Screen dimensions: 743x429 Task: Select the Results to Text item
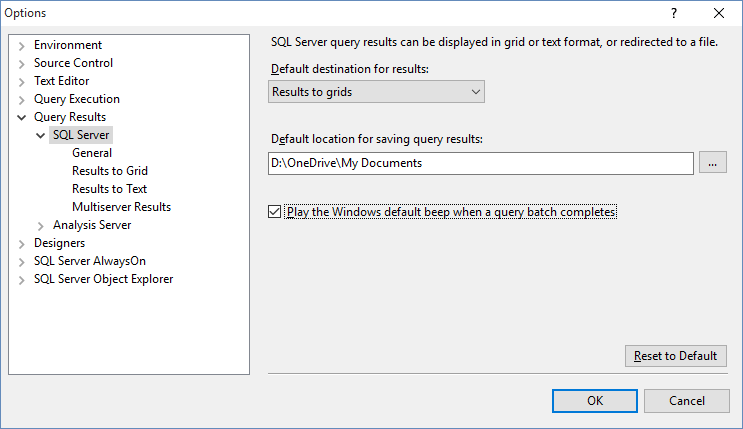pyautogui.click(x=109, y=189)
